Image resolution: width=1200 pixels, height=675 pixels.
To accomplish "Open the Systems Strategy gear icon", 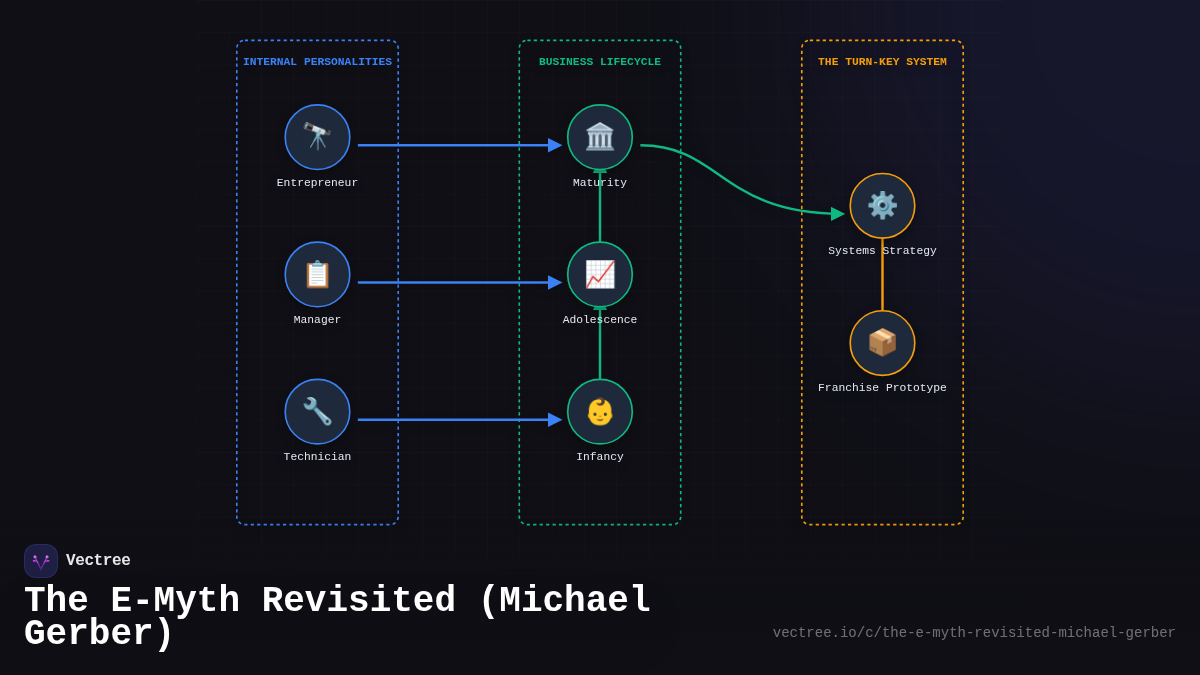I will coord(882,206).
